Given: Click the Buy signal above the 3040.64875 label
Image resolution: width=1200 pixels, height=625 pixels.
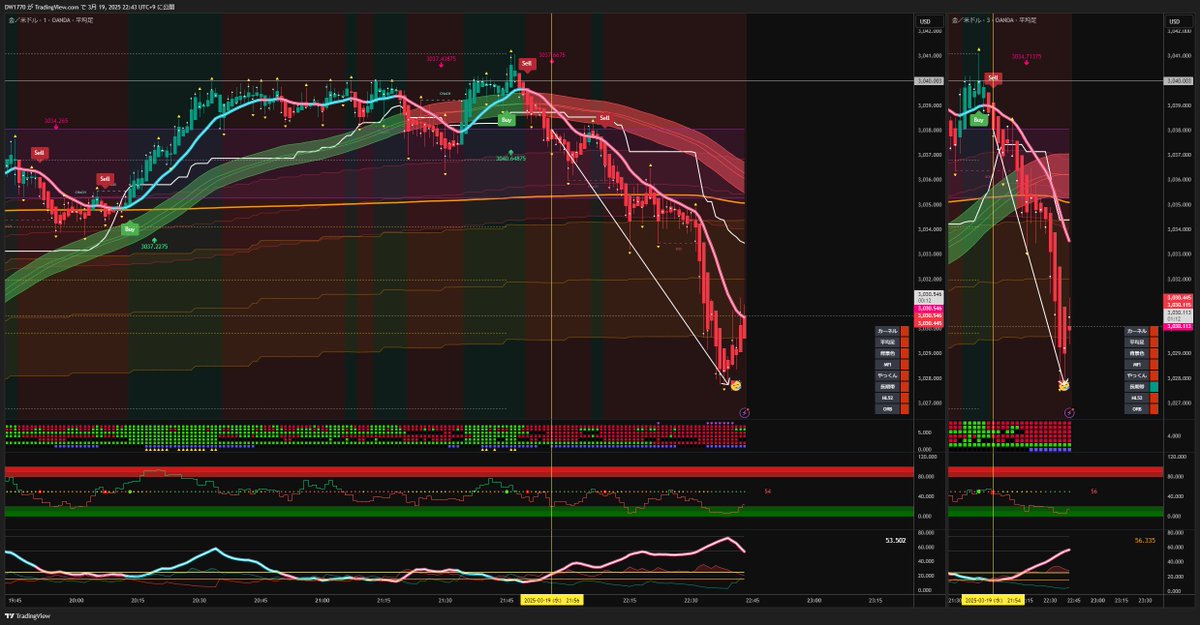Looking at the screenshot, I should (508, 119).
